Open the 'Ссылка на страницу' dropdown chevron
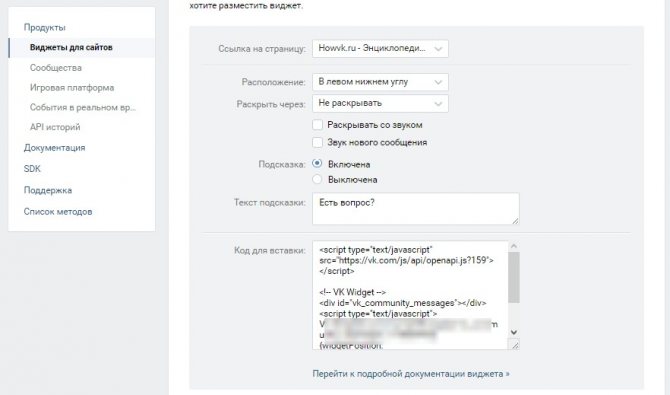Viewport: 670px width, 395px height. [438, 49]
